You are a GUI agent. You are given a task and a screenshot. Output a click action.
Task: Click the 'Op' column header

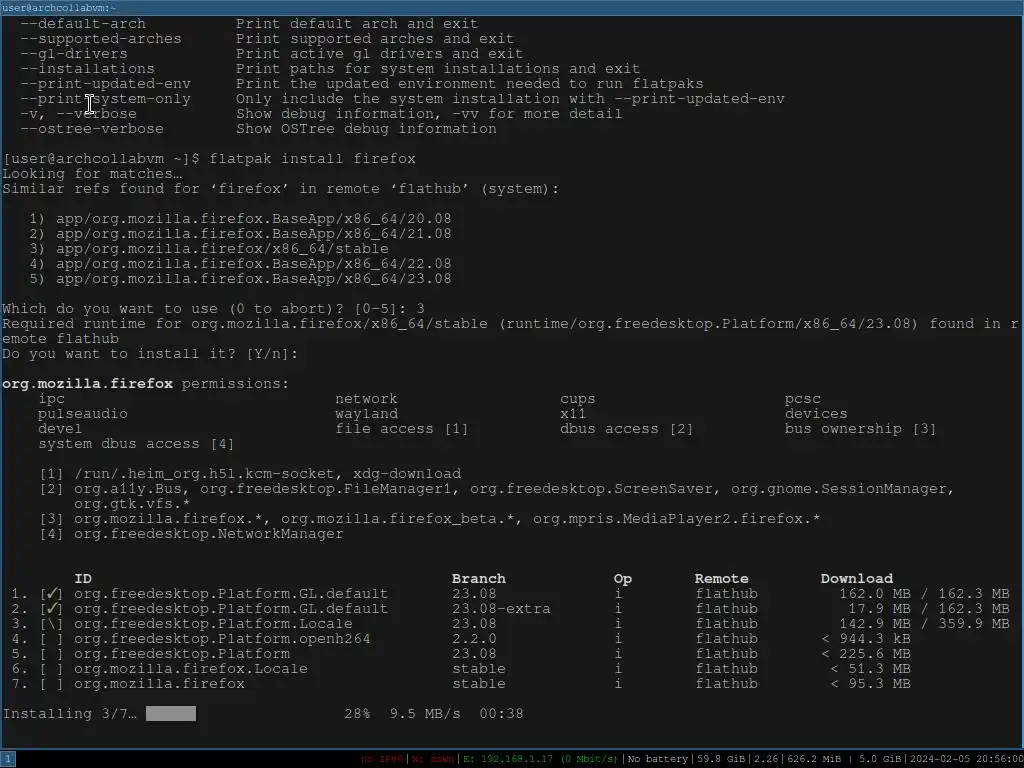[x=622, y=579]
